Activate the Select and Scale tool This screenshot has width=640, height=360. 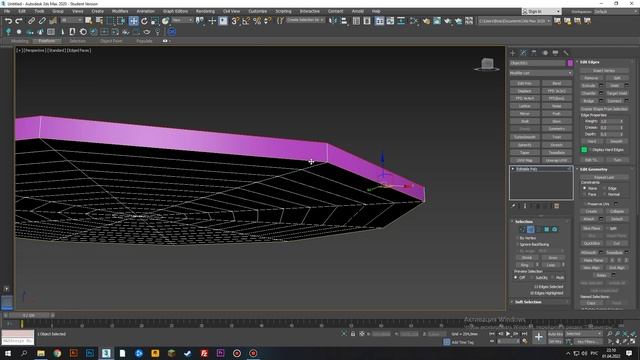point(155,21)
